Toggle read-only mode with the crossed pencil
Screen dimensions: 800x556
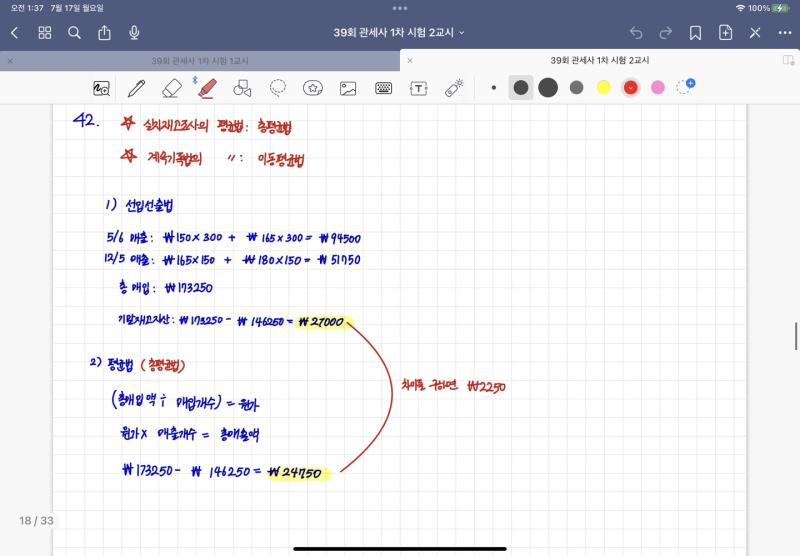755,33
